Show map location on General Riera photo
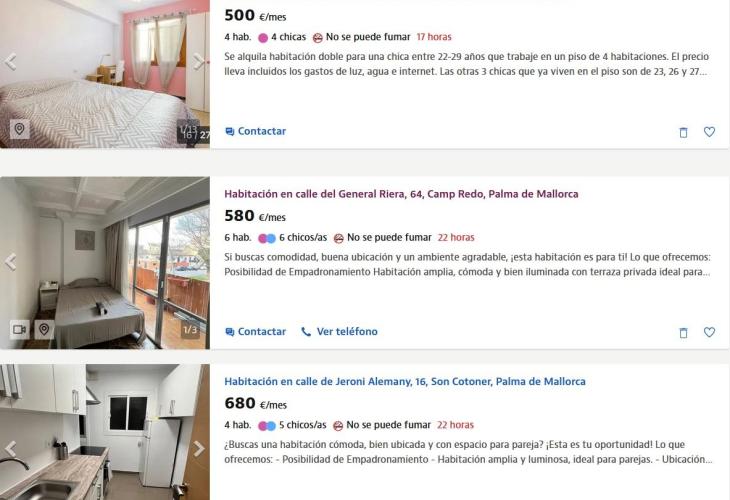 point(44,330)
